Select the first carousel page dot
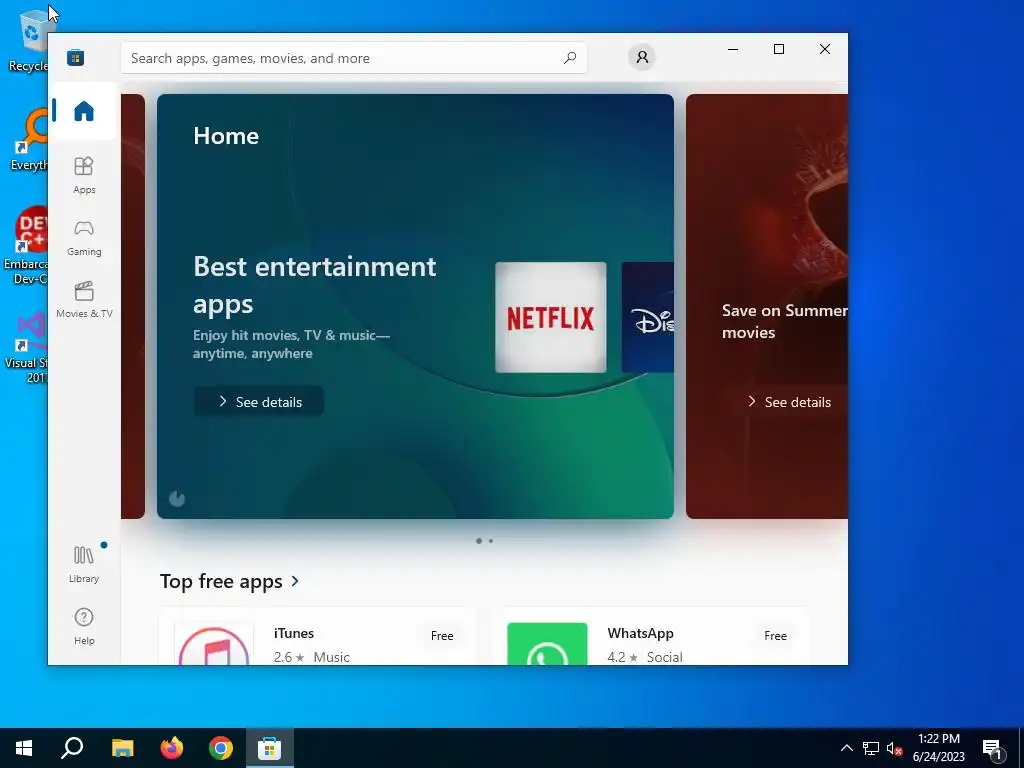 pos(479,541)
